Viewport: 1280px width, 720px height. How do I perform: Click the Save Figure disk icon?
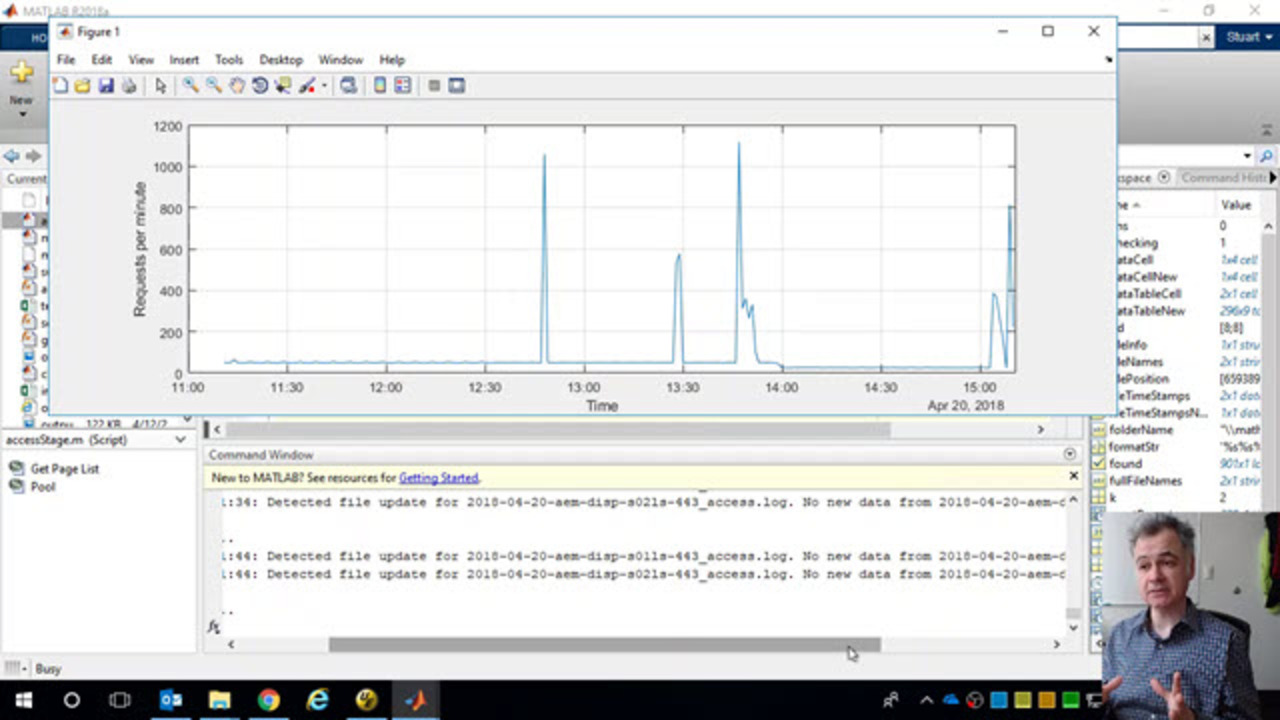106,86
